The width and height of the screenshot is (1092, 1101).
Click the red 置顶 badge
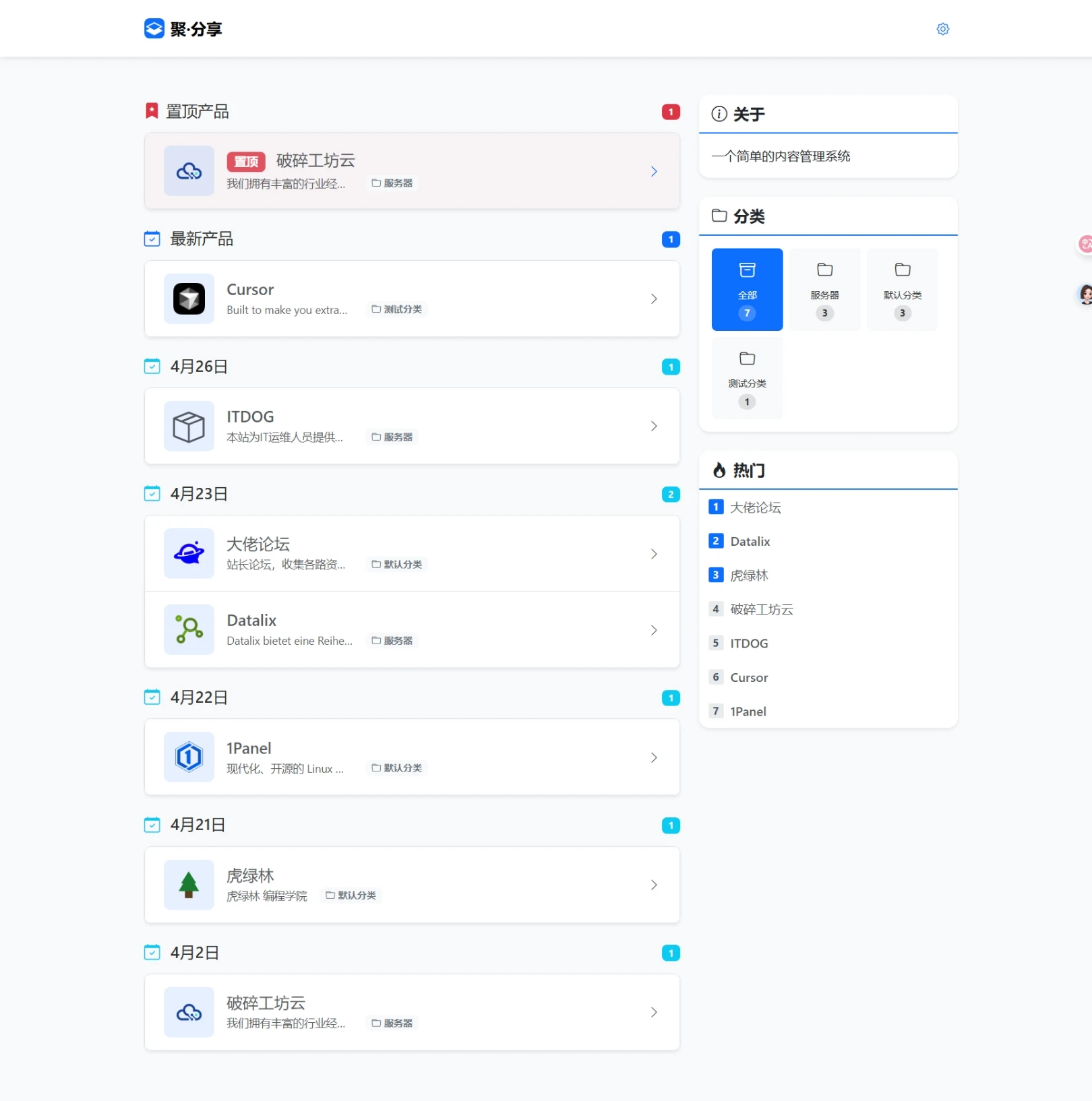[246, 162]
